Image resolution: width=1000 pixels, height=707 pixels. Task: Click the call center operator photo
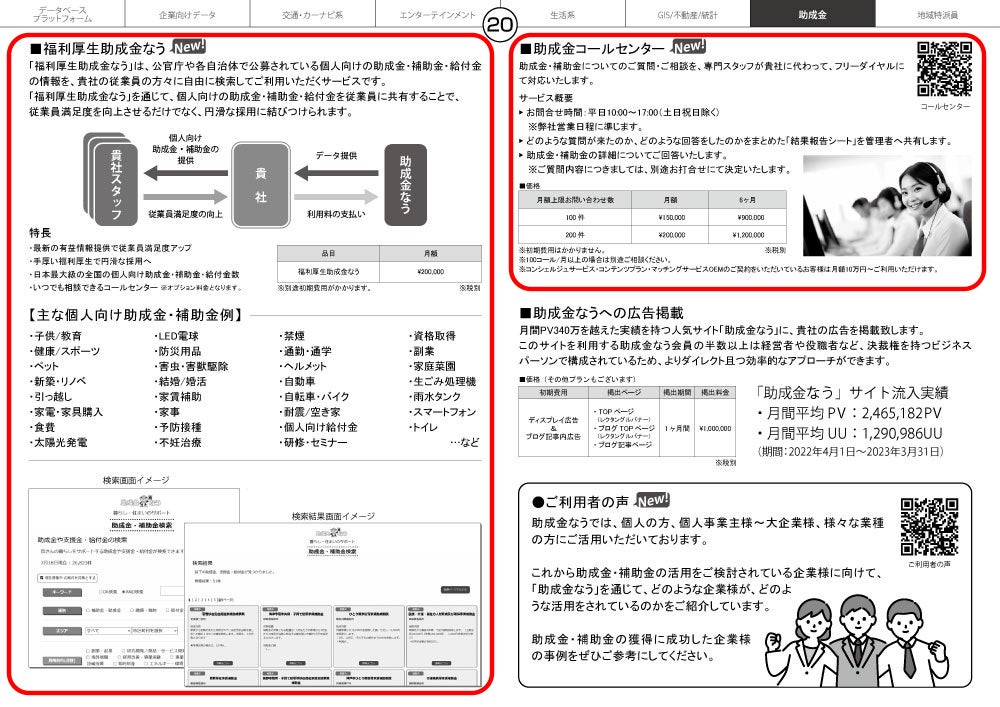click(x=887, y=205)
